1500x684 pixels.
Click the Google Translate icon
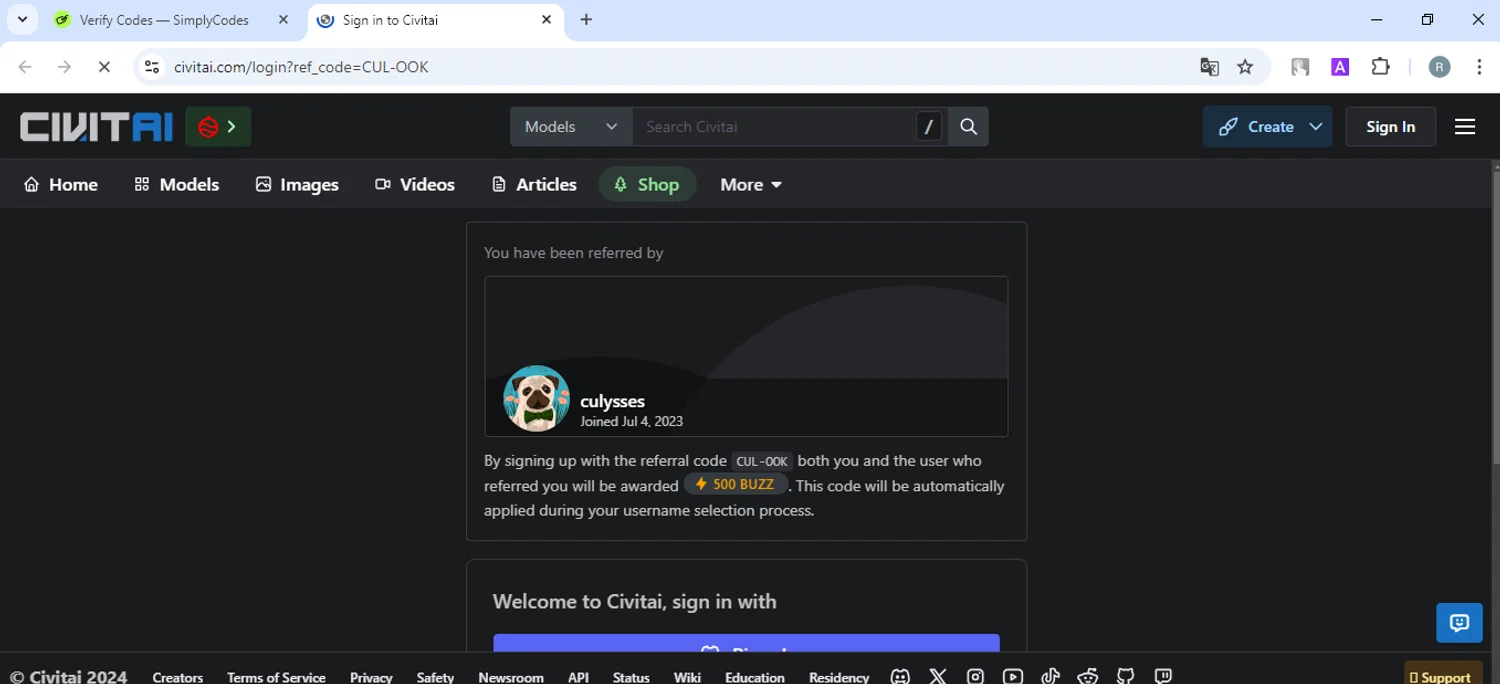1210,67
